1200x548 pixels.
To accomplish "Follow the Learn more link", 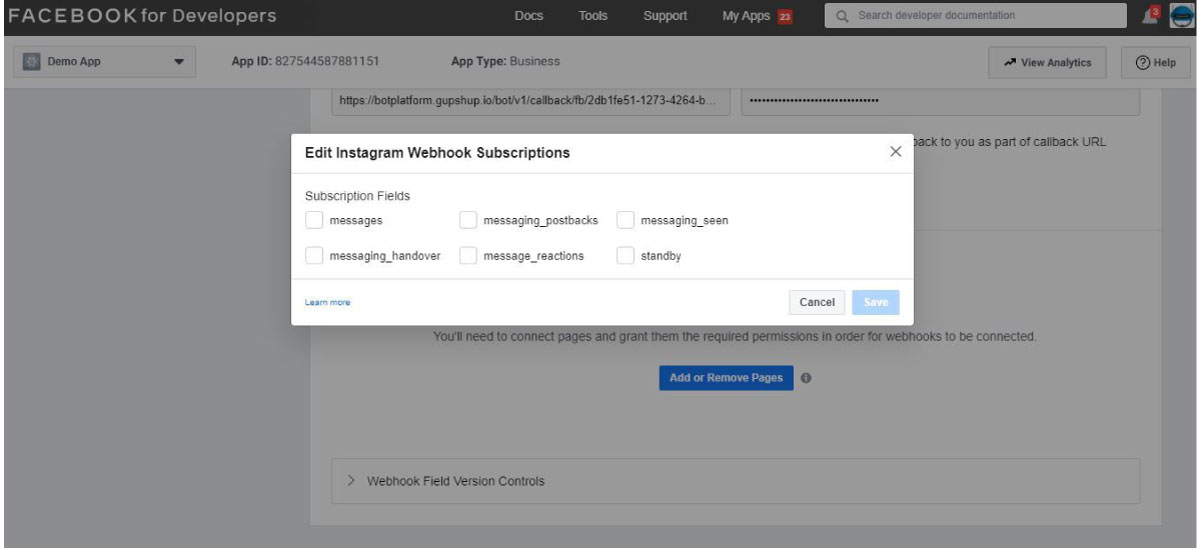I will click(328, 302).
